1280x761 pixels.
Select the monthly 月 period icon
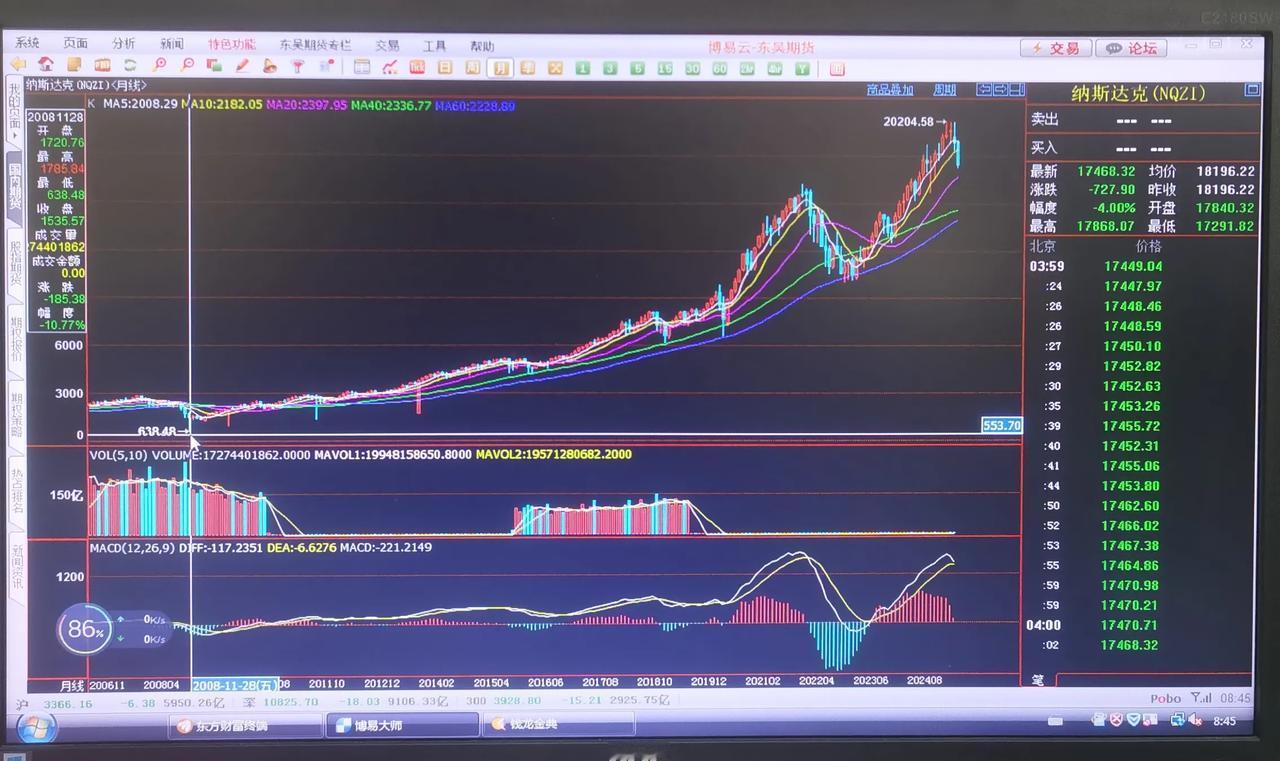click(501, 68)
